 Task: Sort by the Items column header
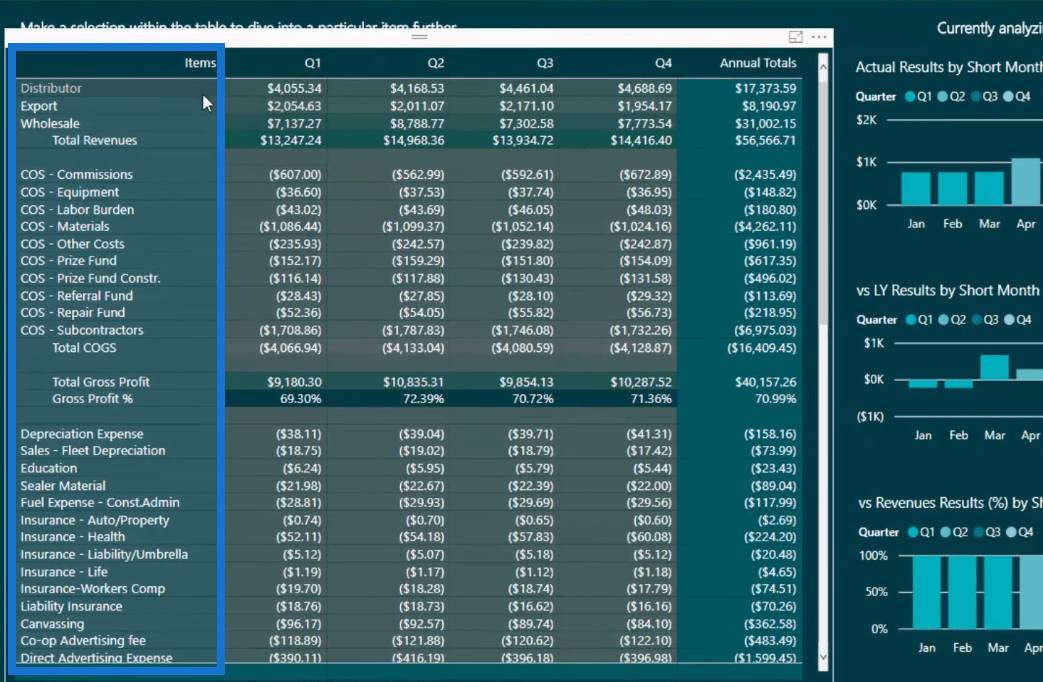coord(200,63)
